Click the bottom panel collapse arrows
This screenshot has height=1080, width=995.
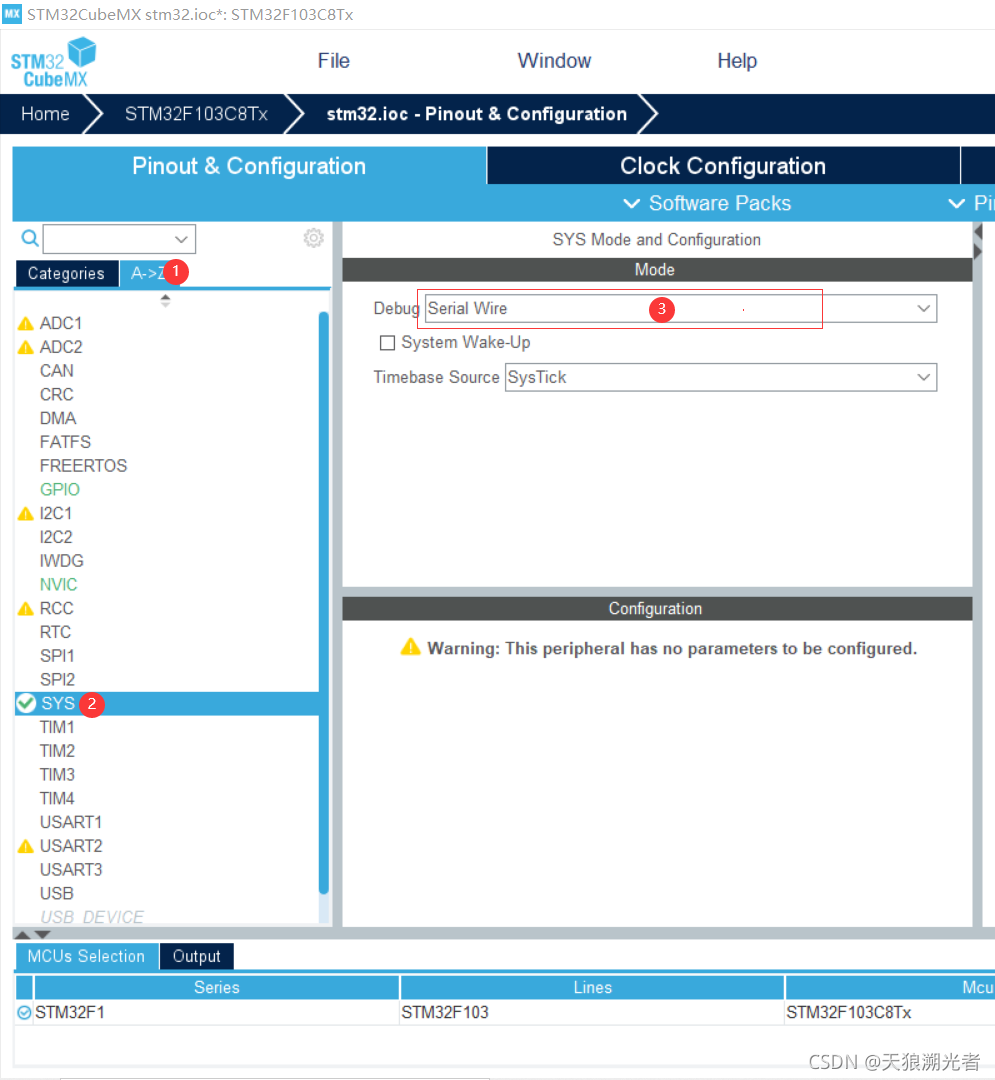coord(32,935)
